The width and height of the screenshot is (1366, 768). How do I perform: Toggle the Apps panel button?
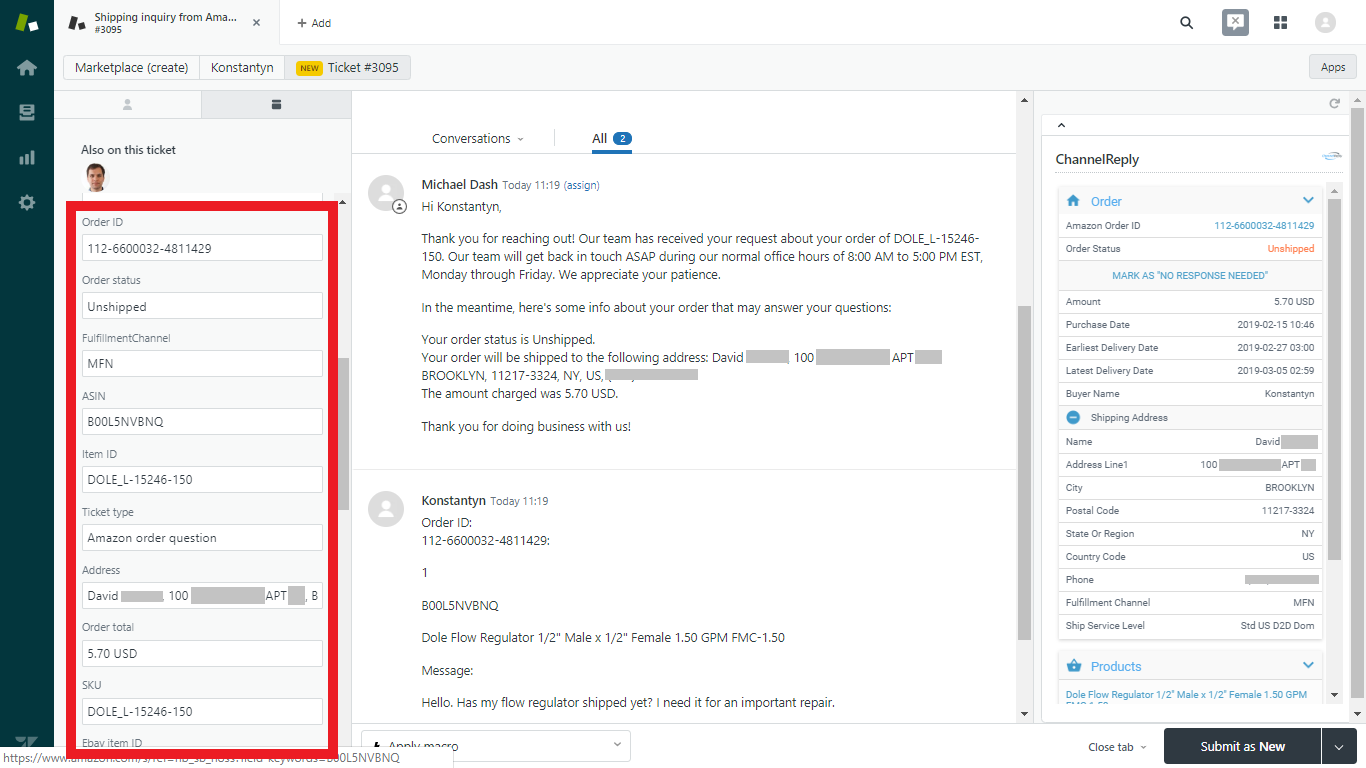1333,67
